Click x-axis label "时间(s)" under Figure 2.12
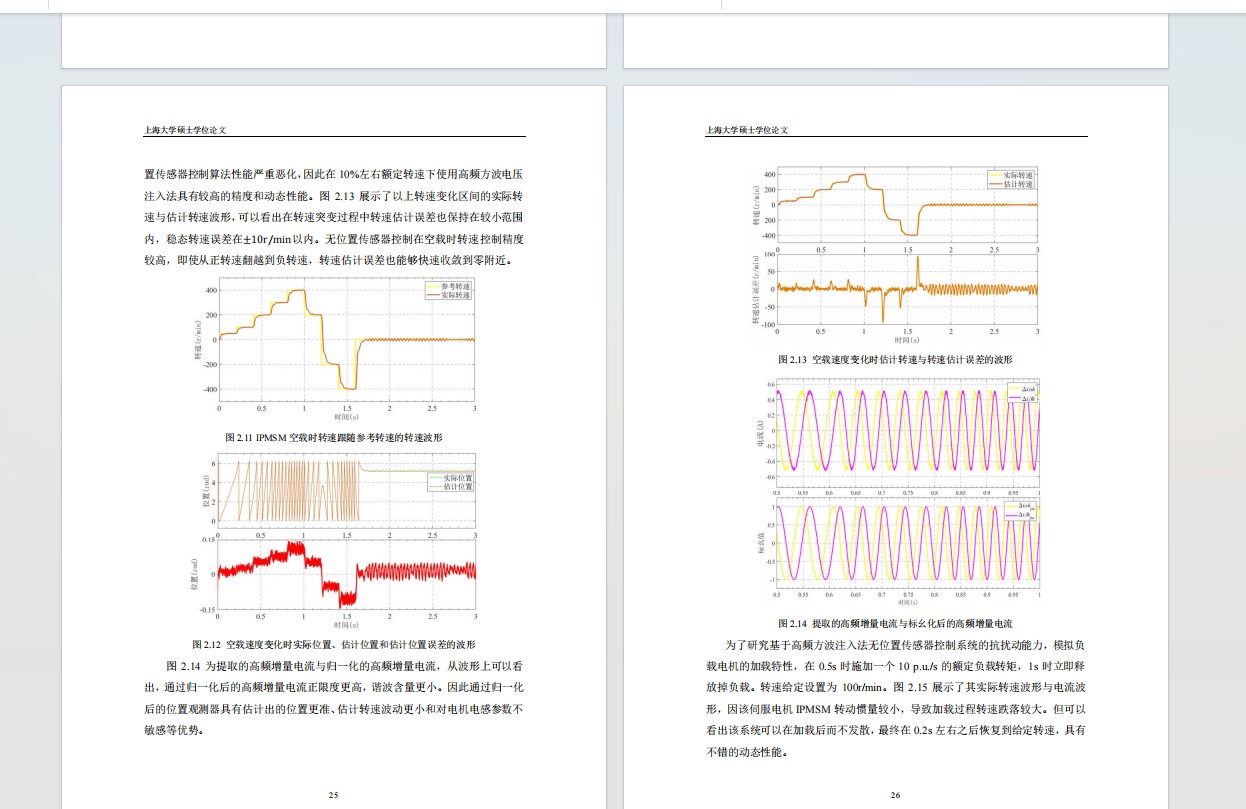 click(x=347, y=624)
